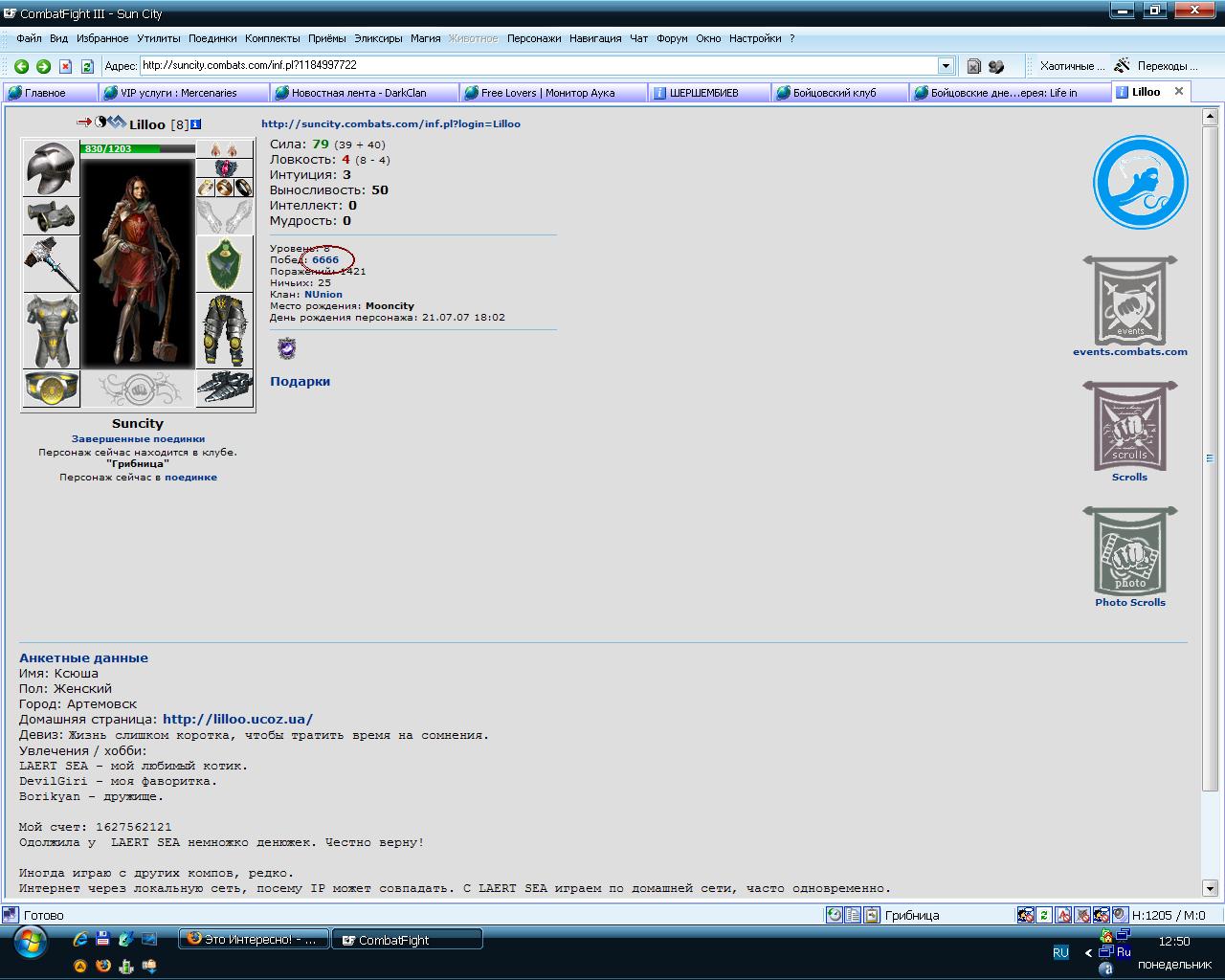Image resolution: width=1225 pixels, height=980 pixels.
Task: Click the Переходы toolbar button
Action: (x=1158, y=66)
